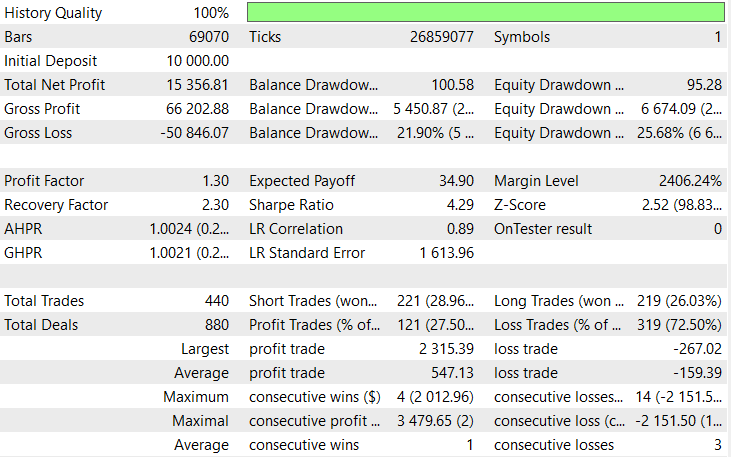Viewport: 731px width, 457px height.
Task: Select the History Quality 100% value
Action: click(x=211, y=13)
